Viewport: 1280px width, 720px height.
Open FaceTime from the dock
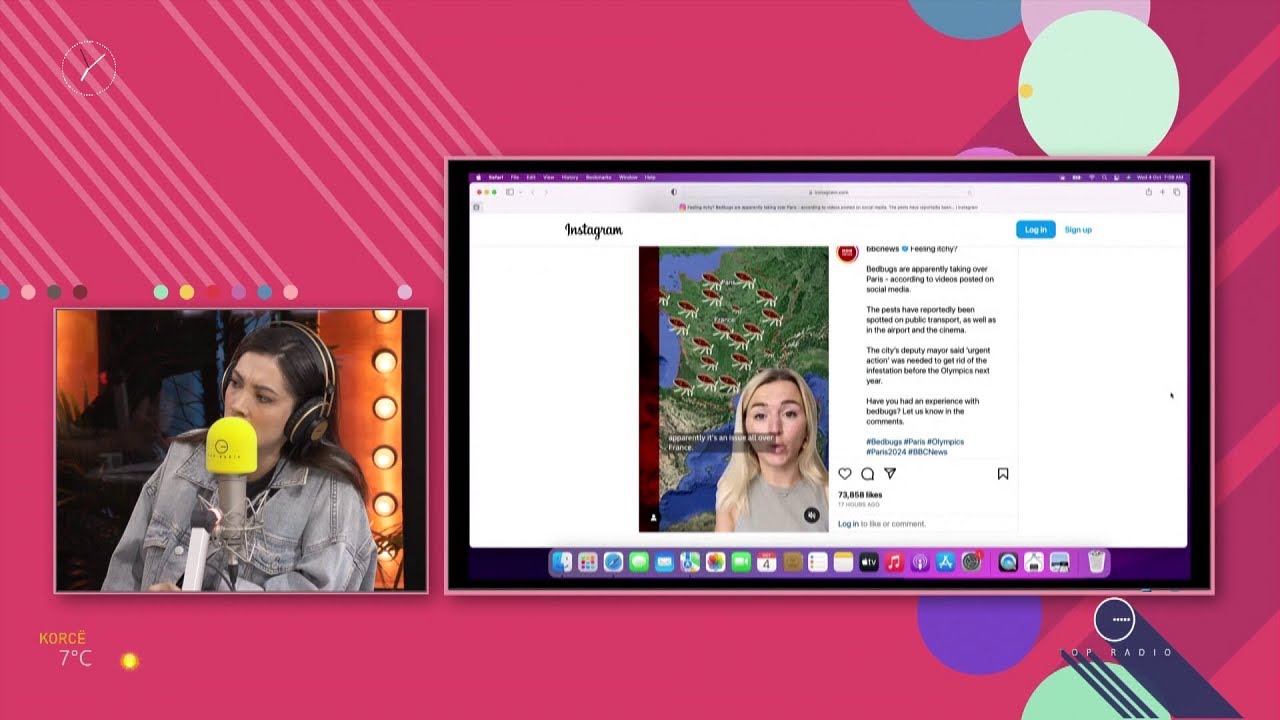pyautogui.click(x=741, y=563)
